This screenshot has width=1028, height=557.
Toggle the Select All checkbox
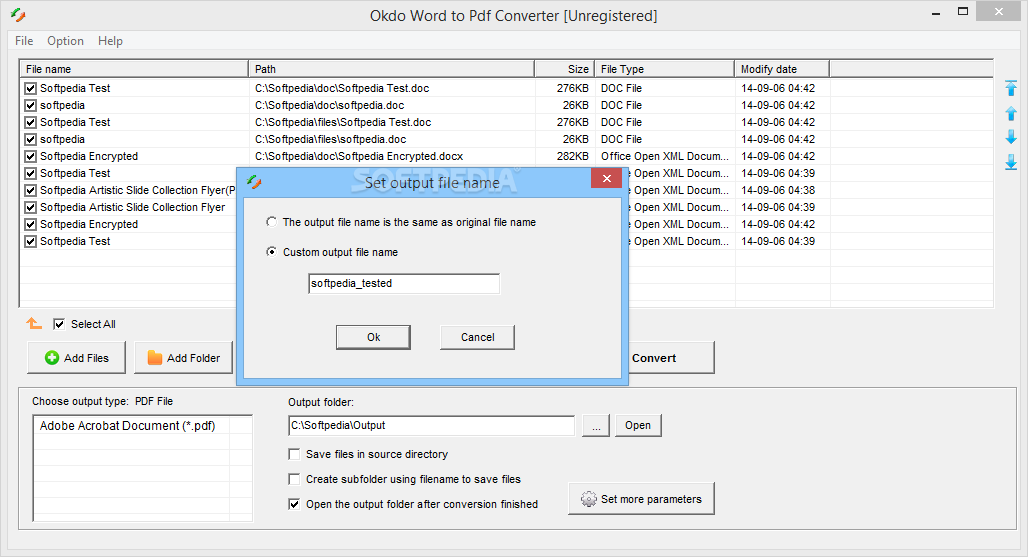click(59, 324)
